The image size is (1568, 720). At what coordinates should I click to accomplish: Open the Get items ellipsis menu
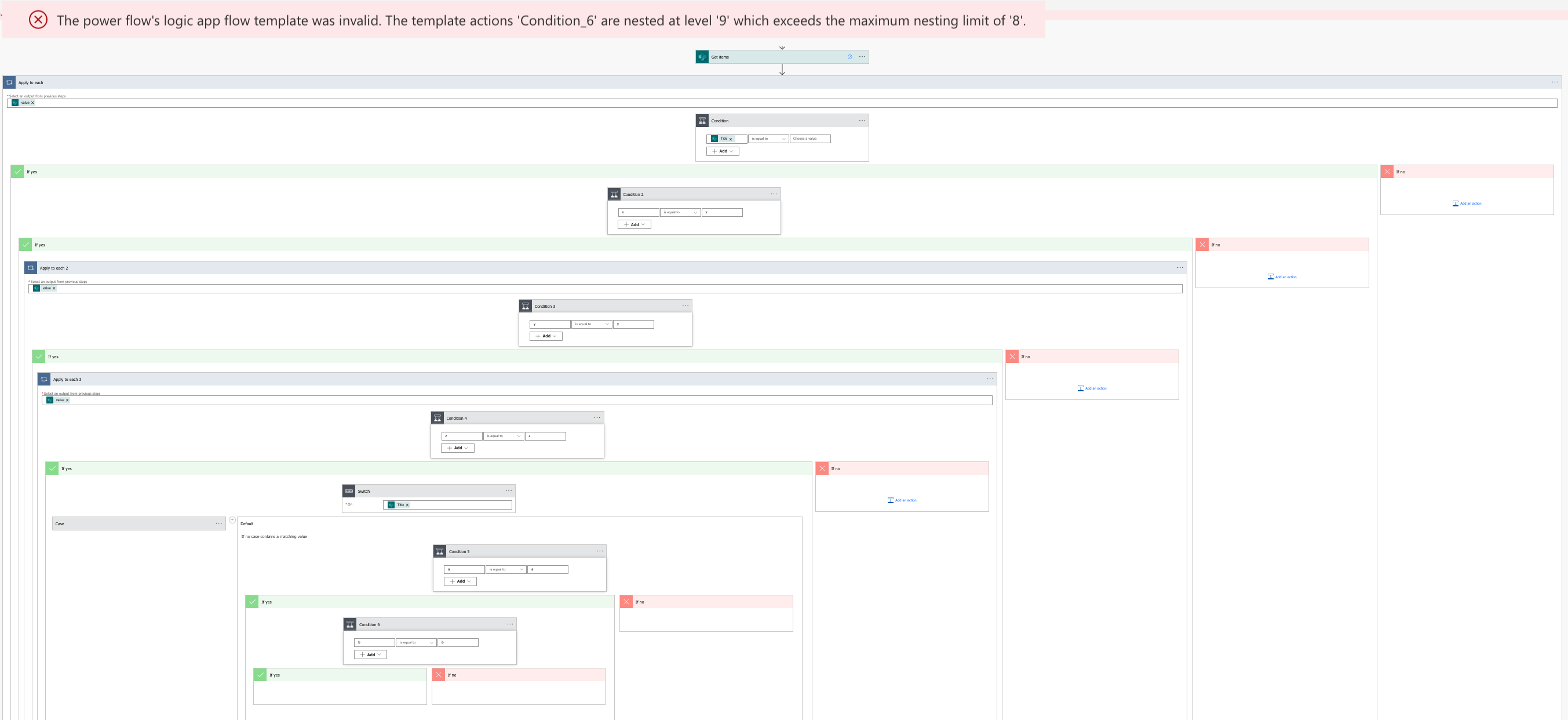[862, 57]
